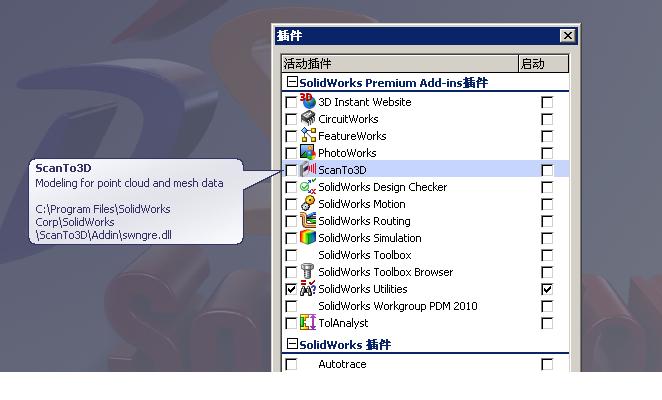This screenshot has width=662, height=400.
Task: Enable SolidWorks Simulation startup checkbox
Action: click(x=547, y=238)
